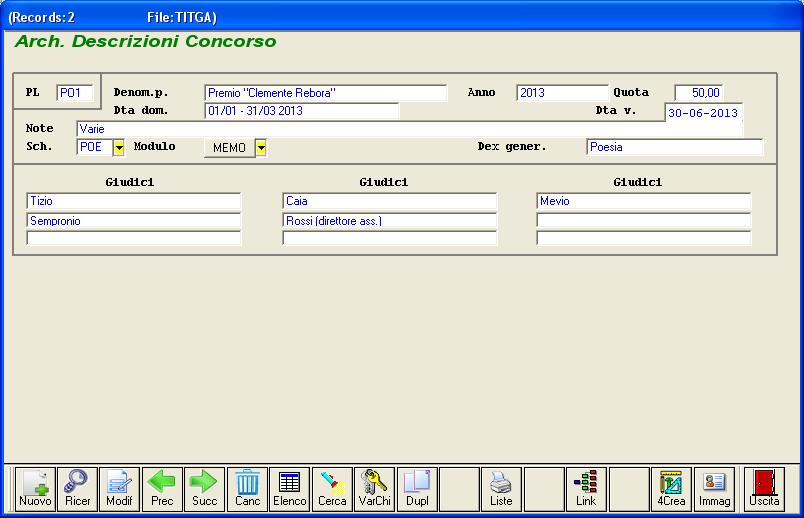Click the Dex gener. field Poesia
This screenshot has height=518, width=804.
point(674,147)
